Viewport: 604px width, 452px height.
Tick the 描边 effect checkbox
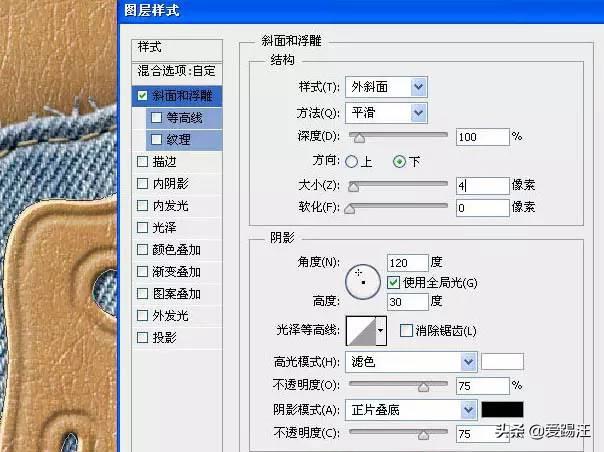pyautogui.click(x=143, y=161)
